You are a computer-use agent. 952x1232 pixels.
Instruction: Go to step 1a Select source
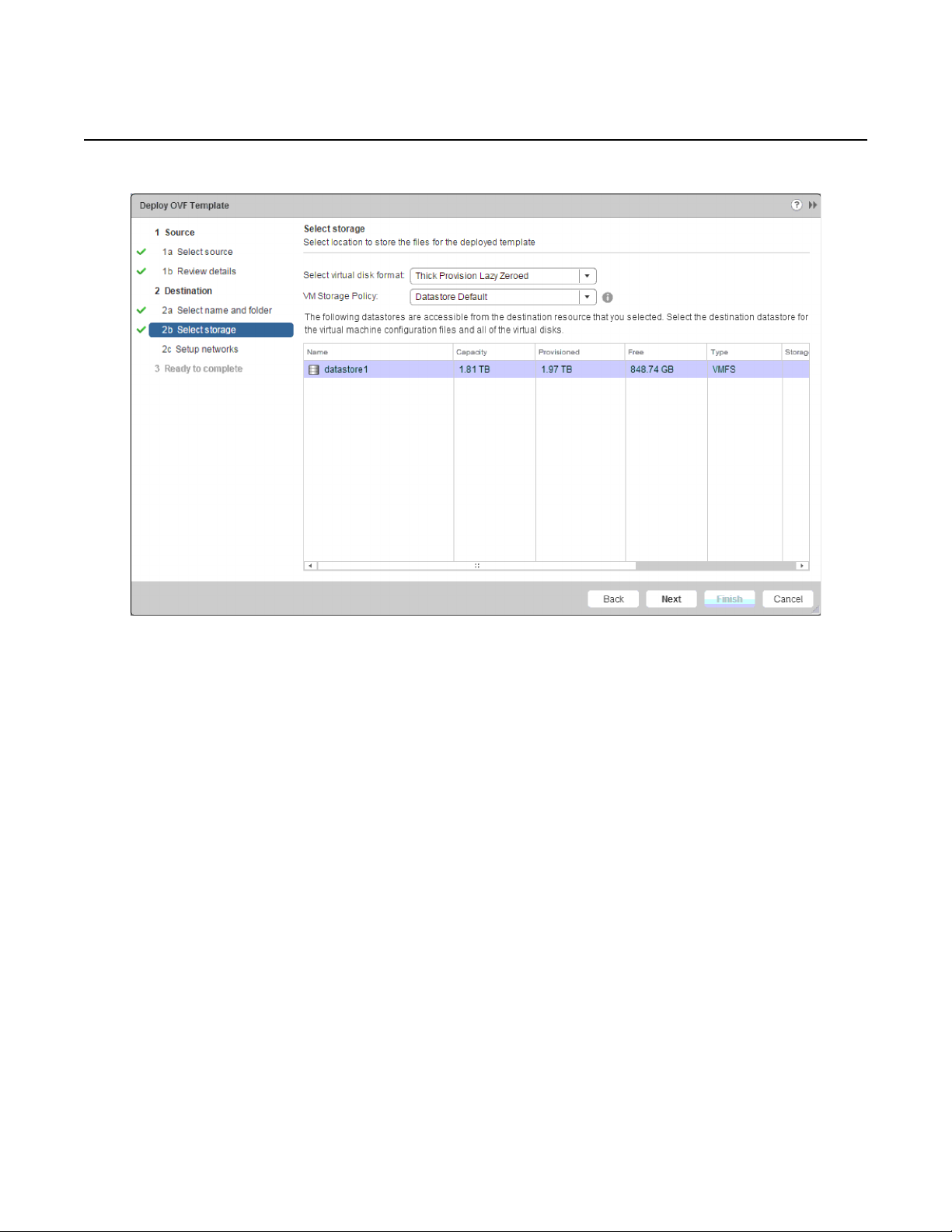[197, 252]
